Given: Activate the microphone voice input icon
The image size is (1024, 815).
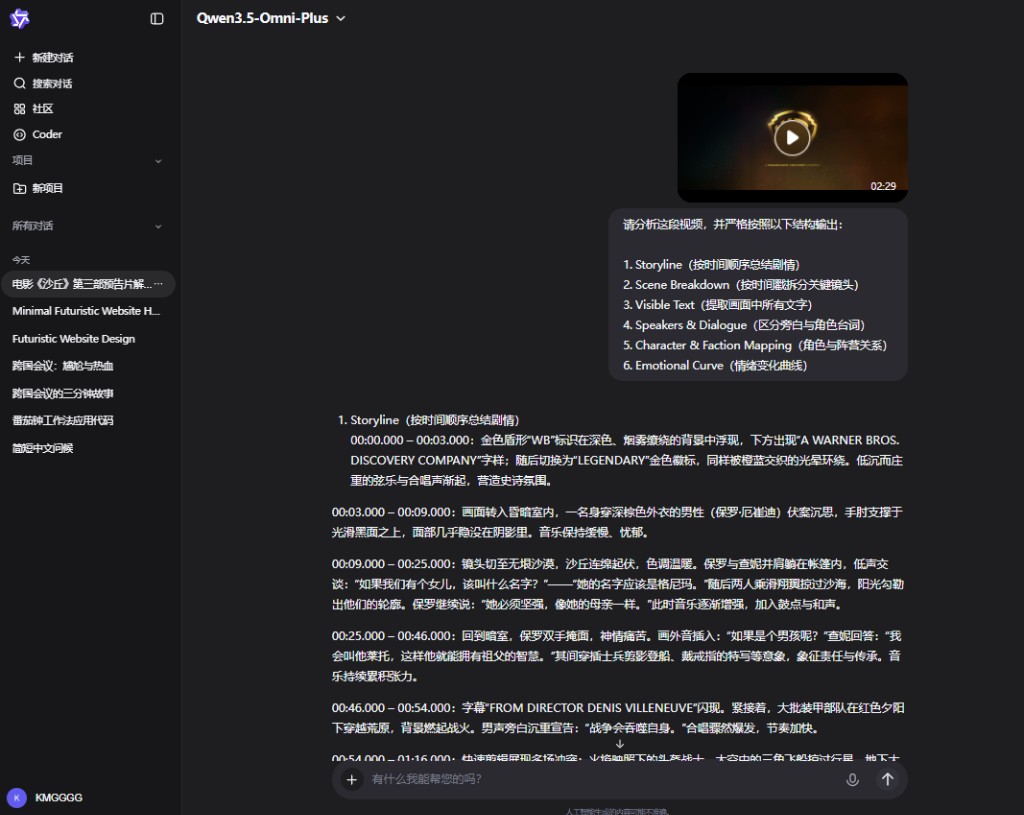Looking at the screenshot, I should tap(852, 780).
